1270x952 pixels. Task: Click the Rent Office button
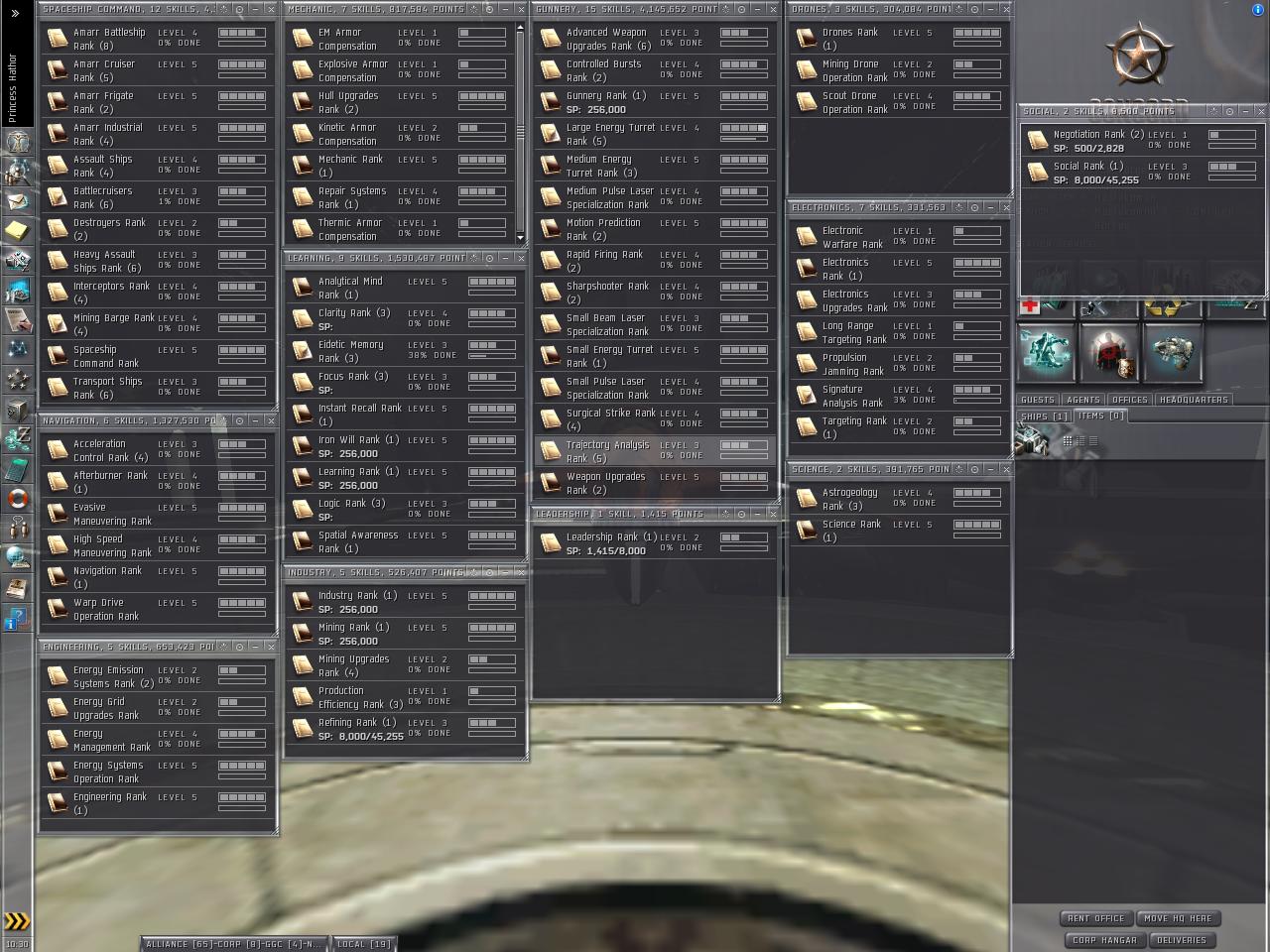(x=1096, y=918)
